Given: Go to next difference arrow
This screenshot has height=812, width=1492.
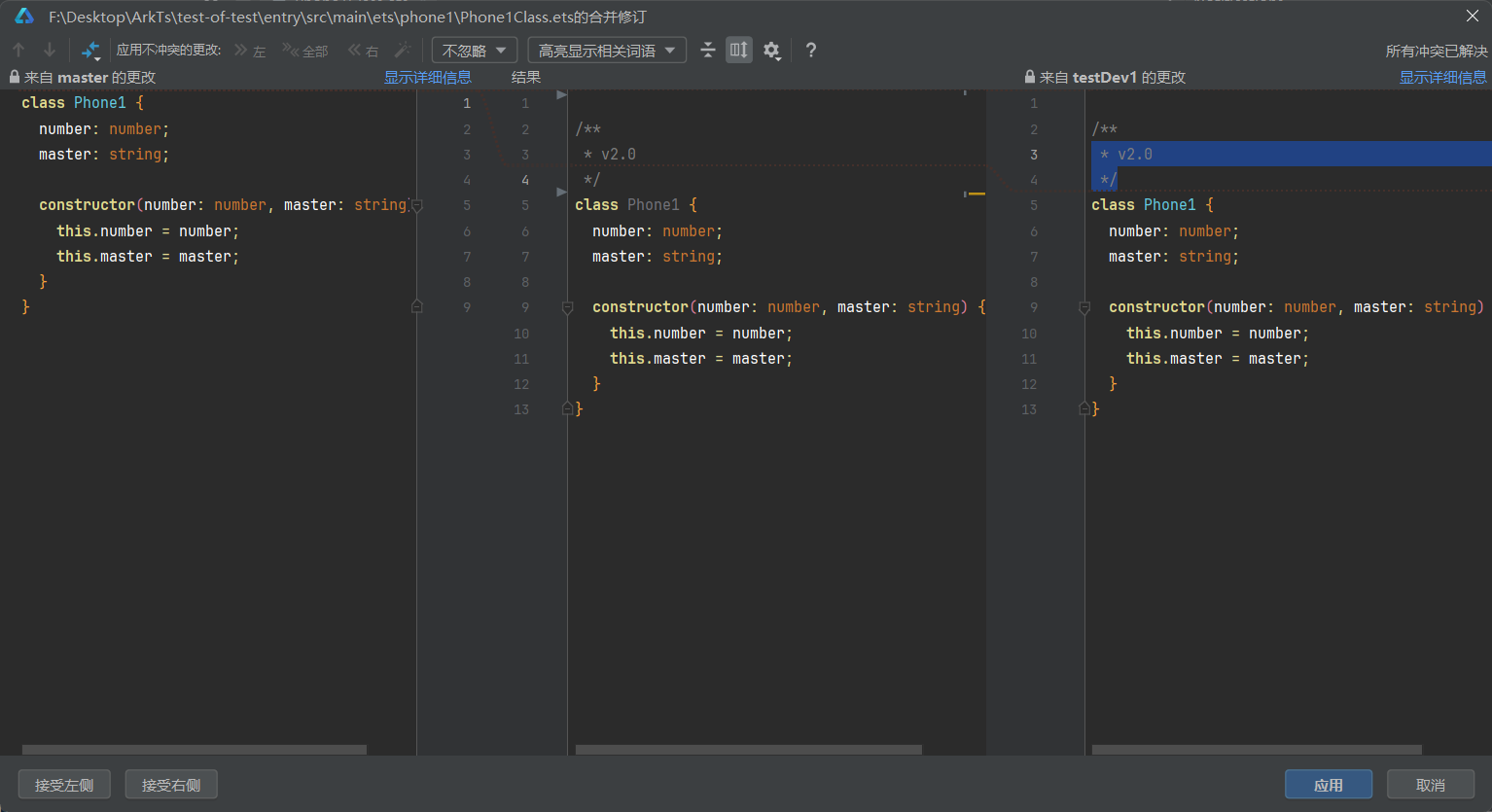Looking at the screenshot, I should [x=50, y=50].
